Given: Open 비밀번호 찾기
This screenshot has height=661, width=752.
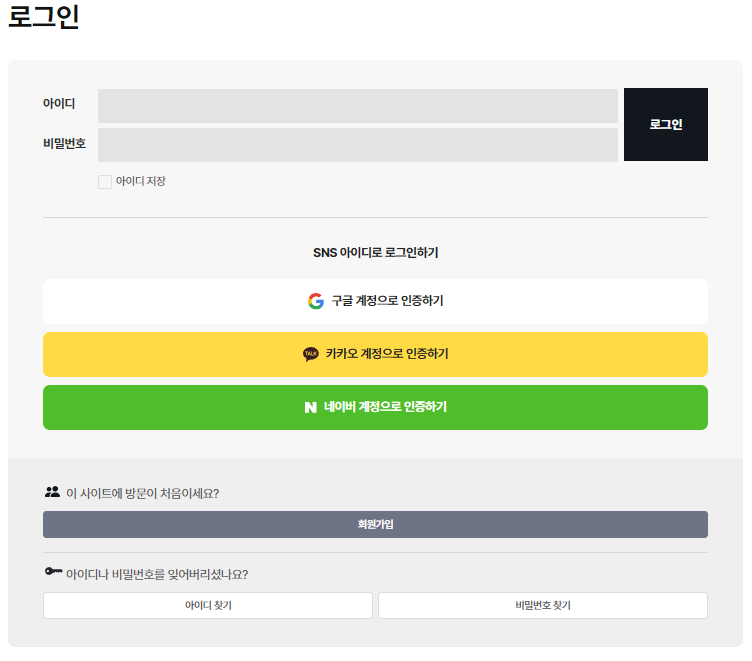Looking at the screenshot, I should [x=543, y=605].
